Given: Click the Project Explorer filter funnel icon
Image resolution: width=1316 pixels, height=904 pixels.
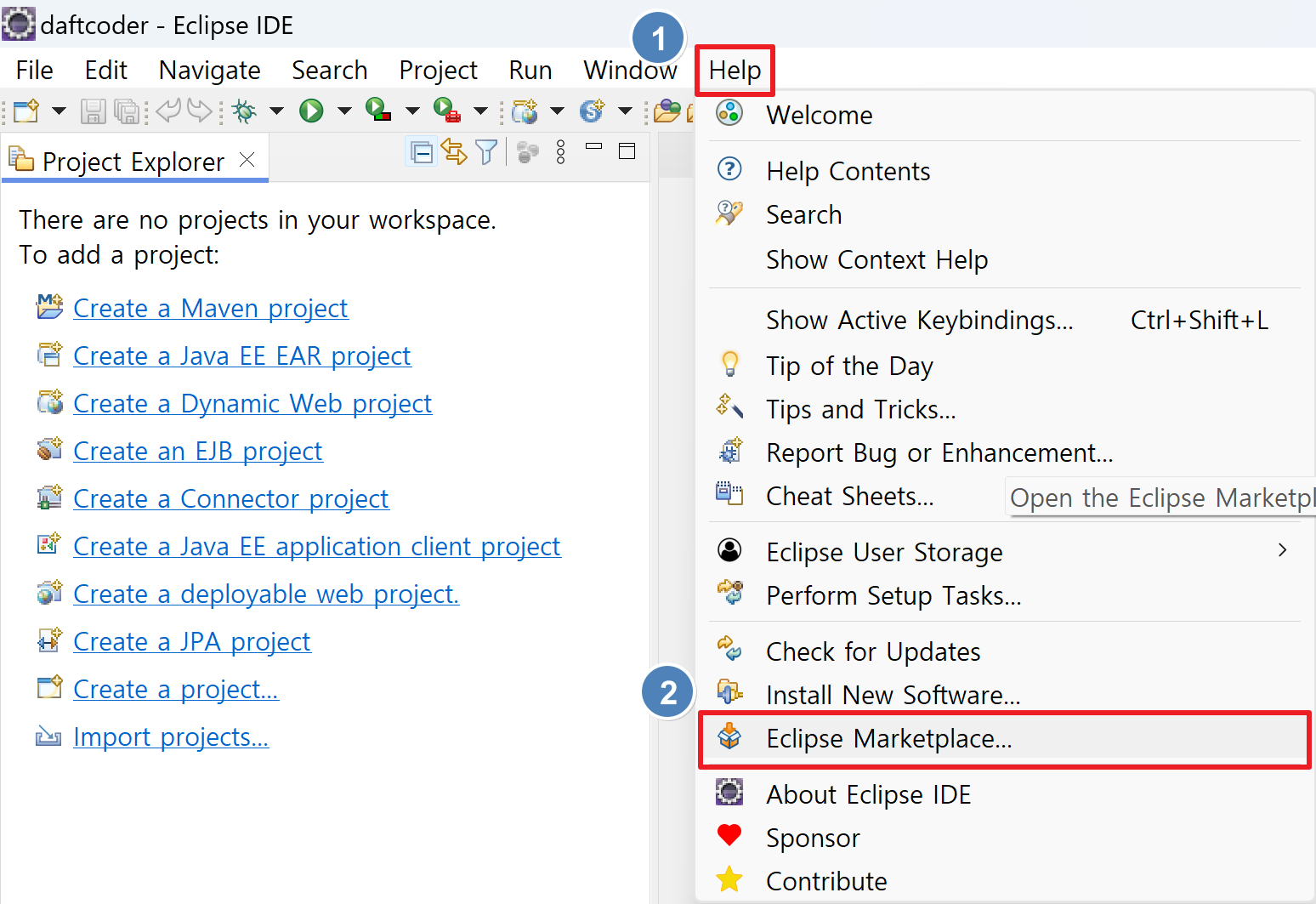Looking at the screenshot, I should [x=486, y=152].
